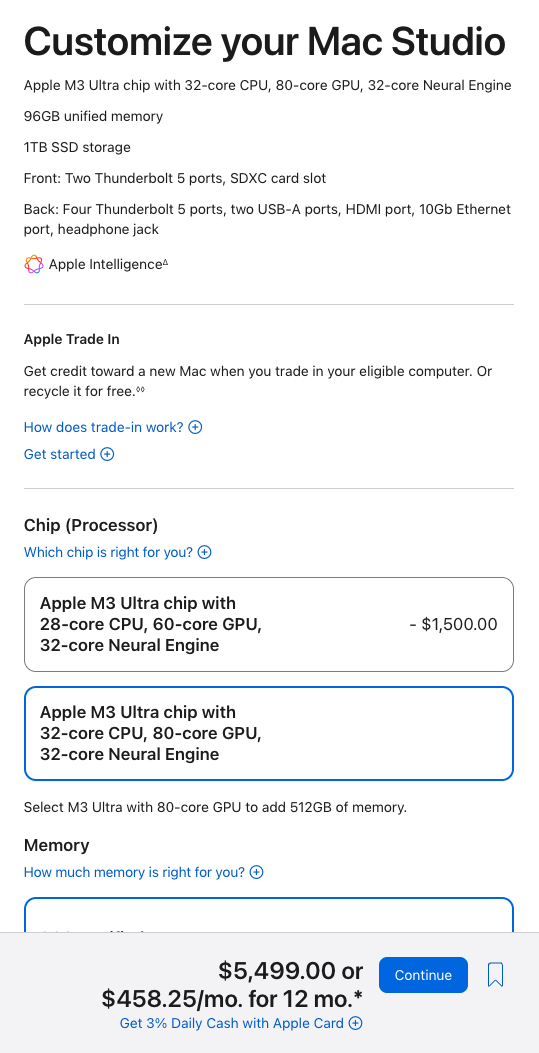
Task: Click plus circle icon next to Get started
Action: click(107, 454)
